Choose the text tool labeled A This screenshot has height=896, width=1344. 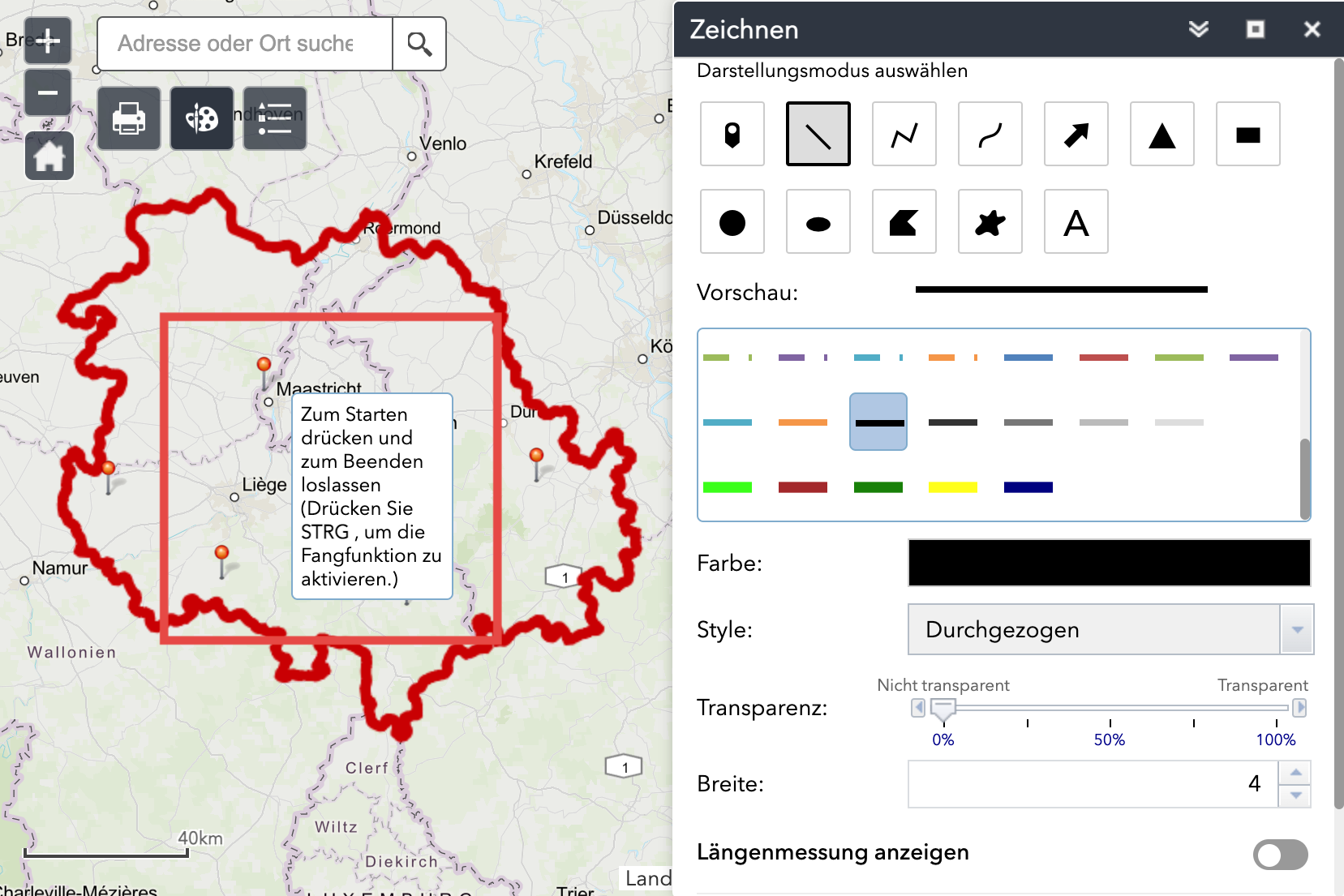(1076, 222)
